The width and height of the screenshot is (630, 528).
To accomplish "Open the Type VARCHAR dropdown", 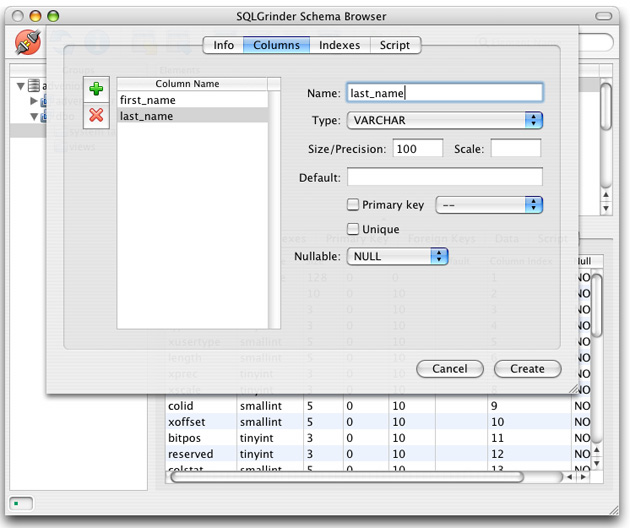I will click(445, 120).
